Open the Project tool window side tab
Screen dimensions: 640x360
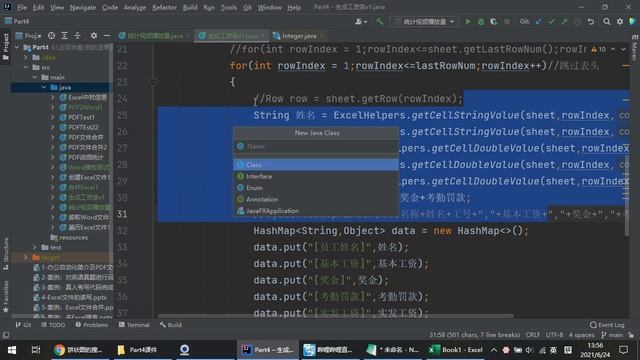[5, 46]
